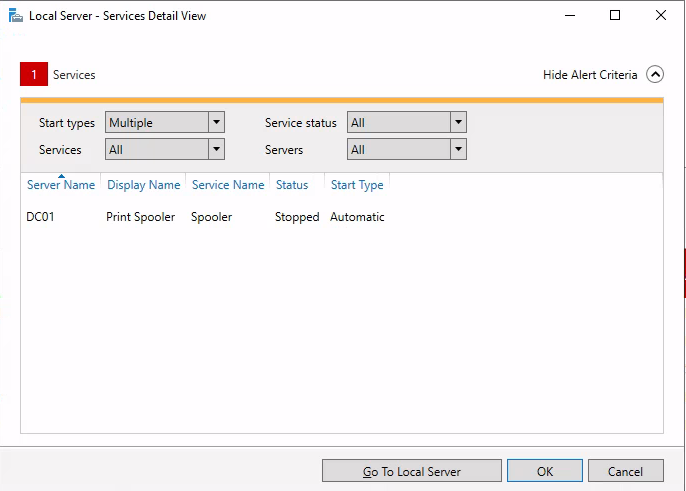
Task: Click the Cancel button
Action: [x=626, y=471]
